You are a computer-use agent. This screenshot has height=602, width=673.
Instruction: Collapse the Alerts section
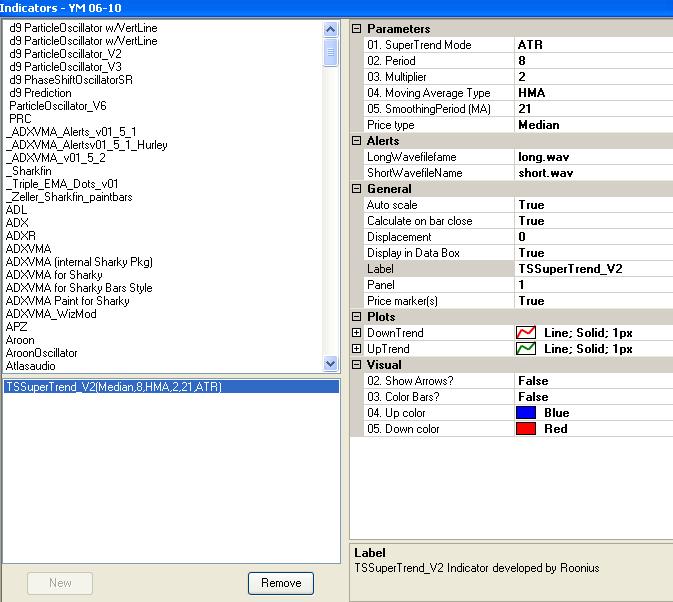click(356, 141)
